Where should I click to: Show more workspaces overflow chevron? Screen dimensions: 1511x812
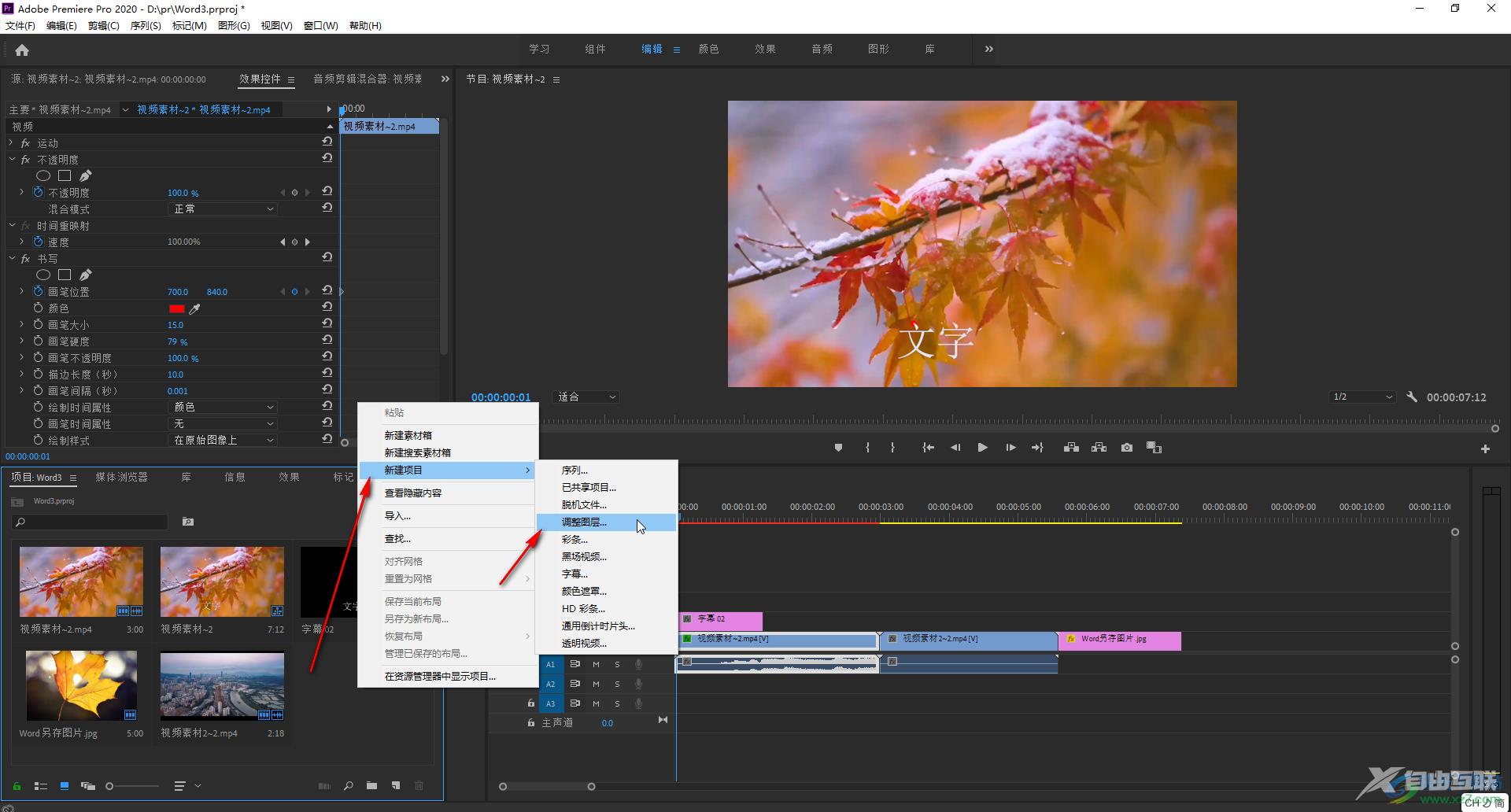coord(989,49)
